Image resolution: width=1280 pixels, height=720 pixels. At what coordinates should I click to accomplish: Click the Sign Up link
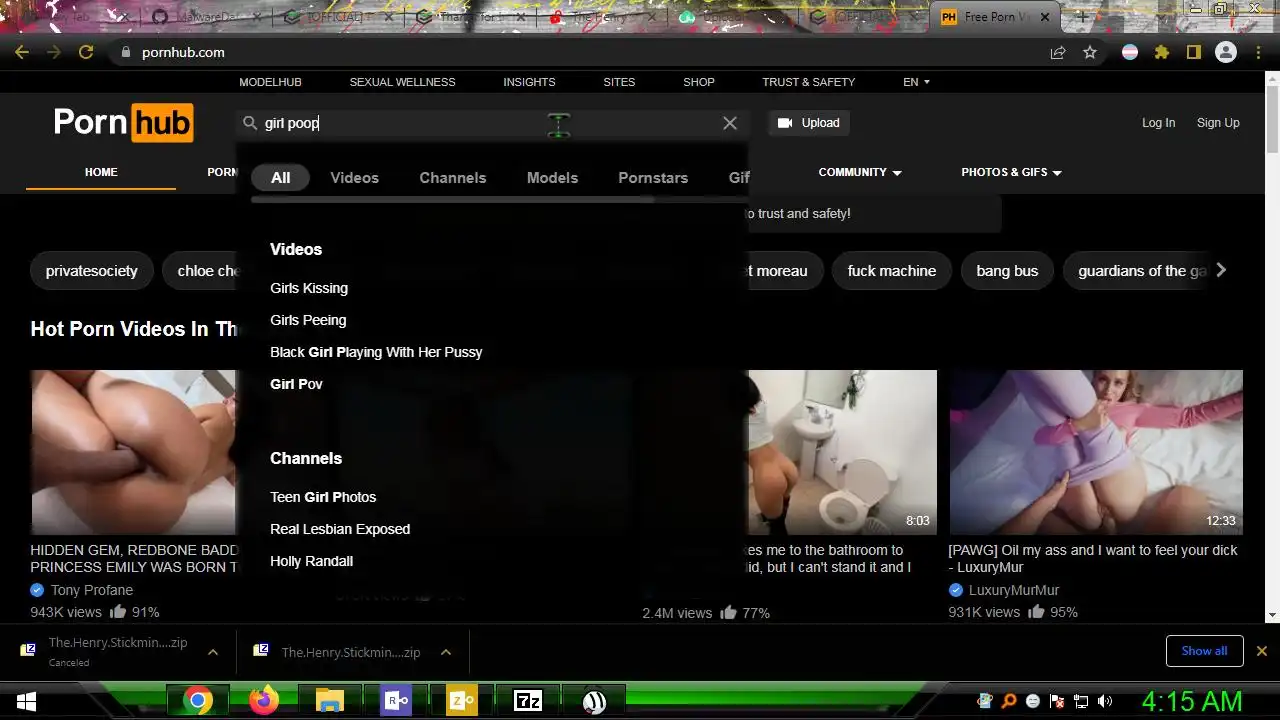1218,123
